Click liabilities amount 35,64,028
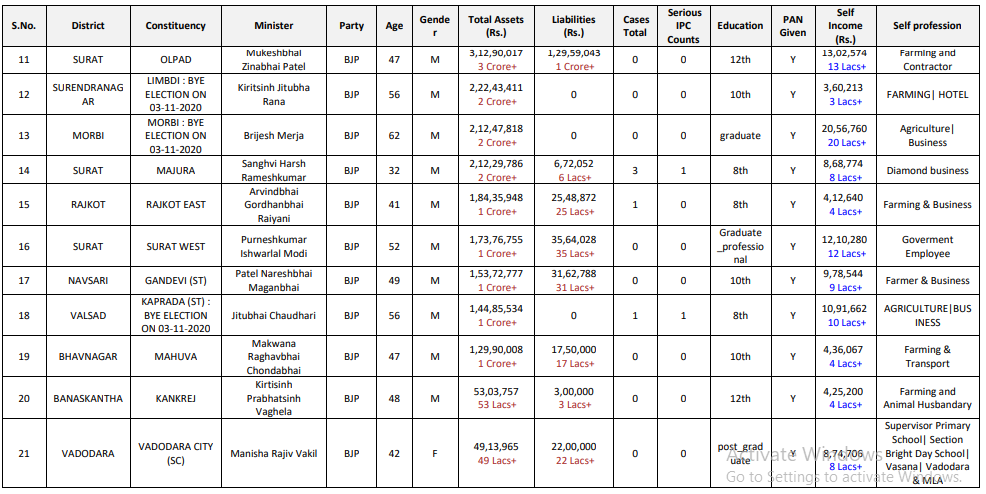This screenshot has width=986, height=494. pos(574,240)
